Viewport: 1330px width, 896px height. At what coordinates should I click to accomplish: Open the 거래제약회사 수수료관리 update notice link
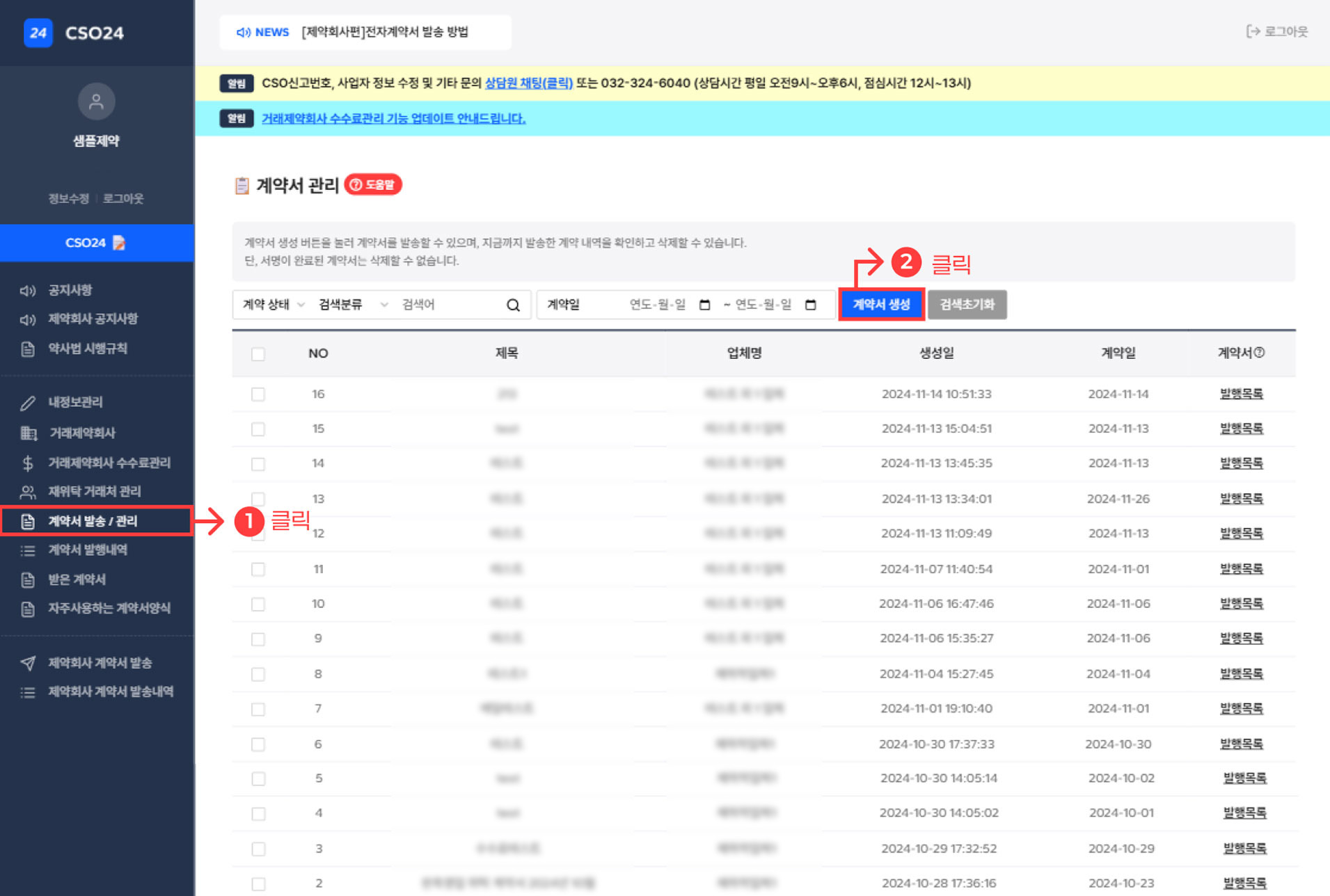[x=393, y=119]
